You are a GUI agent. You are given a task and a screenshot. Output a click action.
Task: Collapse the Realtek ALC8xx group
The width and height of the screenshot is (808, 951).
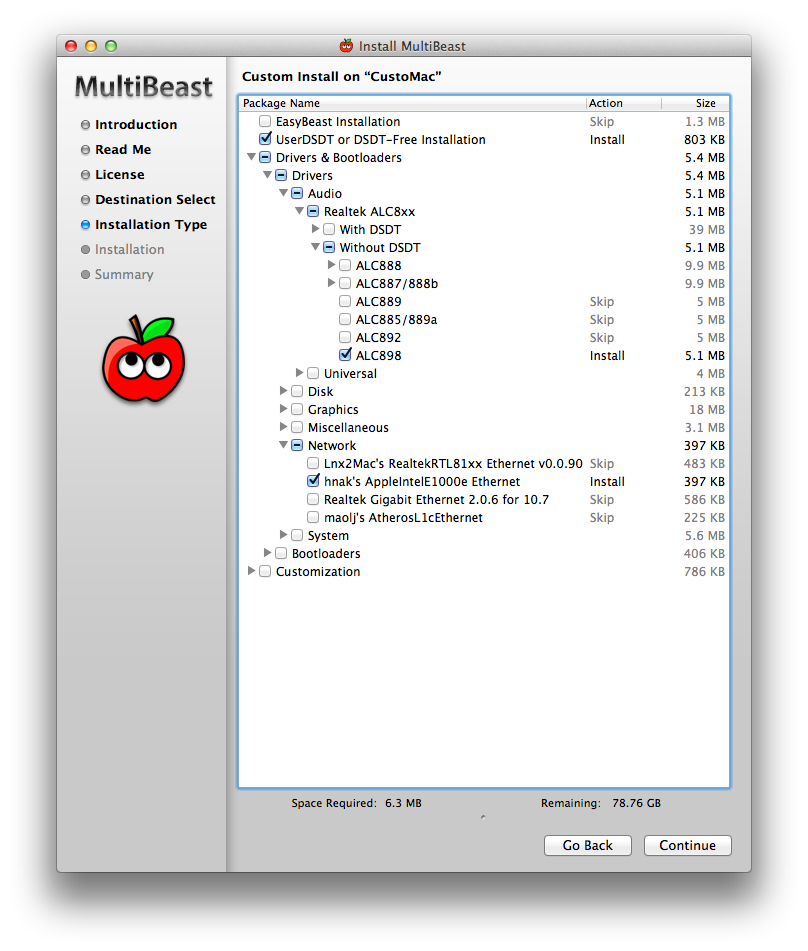coord(299,211)
